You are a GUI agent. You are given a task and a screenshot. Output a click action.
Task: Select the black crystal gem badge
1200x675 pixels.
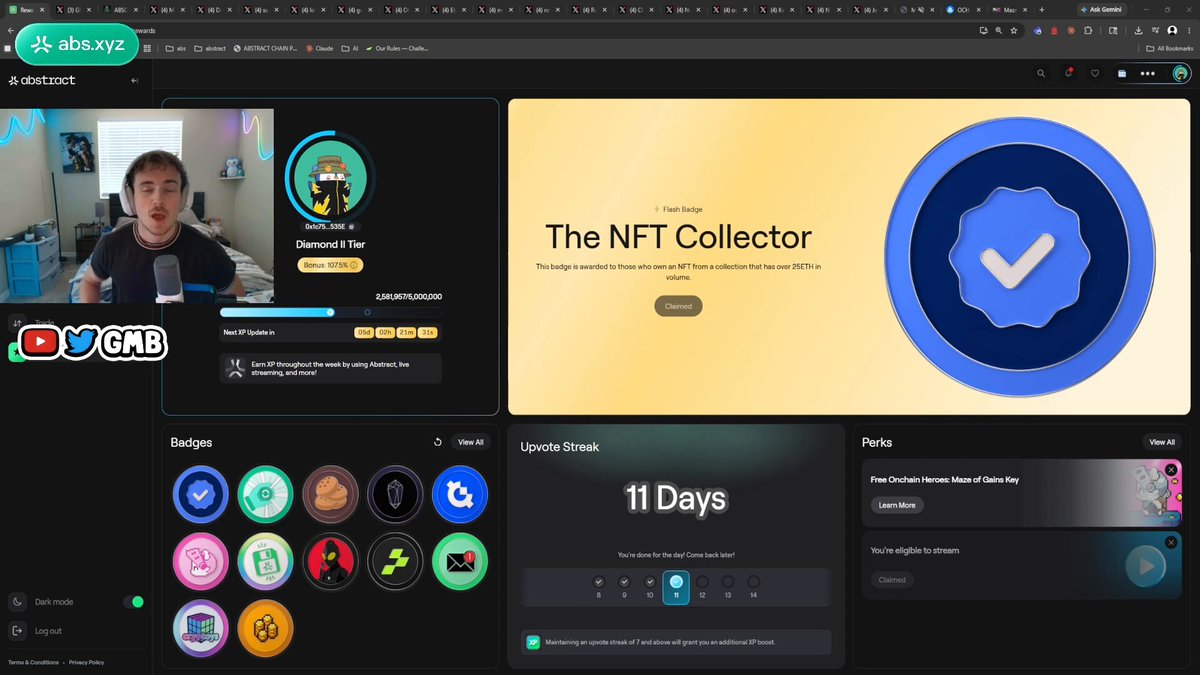395,494
